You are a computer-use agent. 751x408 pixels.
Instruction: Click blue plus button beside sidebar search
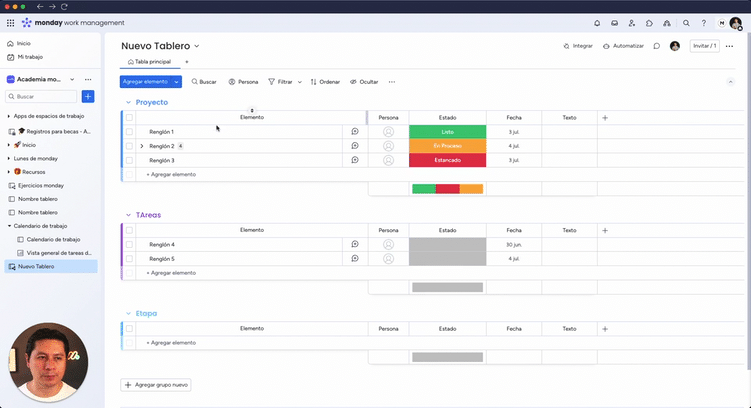(x=88, y=96)
